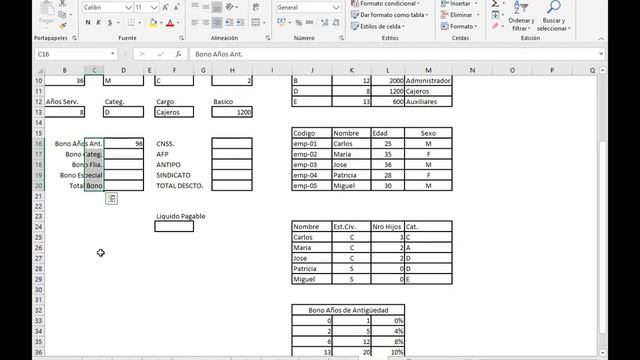The height and width of the screenshot is (360, 640).
Task: Open Buscar y seleccionar menu
Action: tap(553, 16)
